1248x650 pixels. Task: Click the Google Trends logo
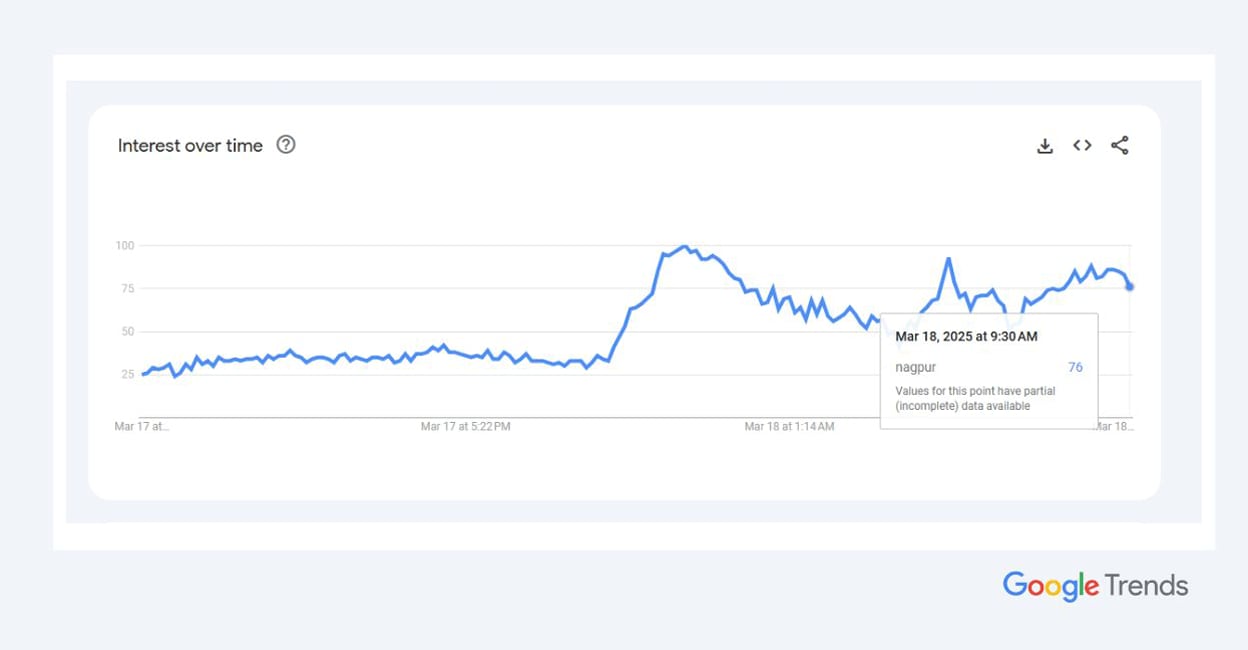click(1096, 586)
